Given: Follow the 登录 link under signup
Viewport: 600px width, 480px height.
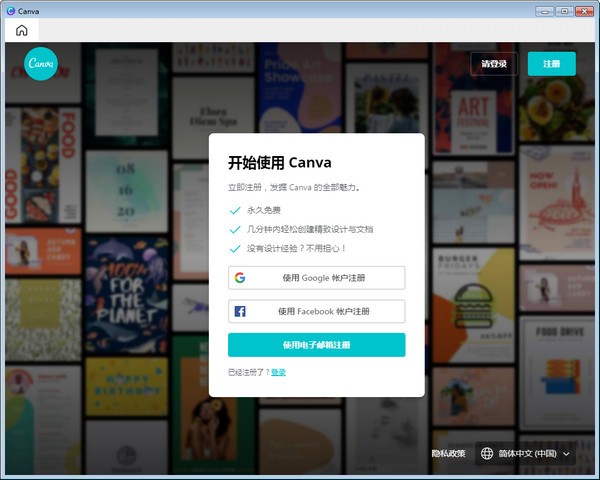Looking at the screenshot, I should (278, 372).
